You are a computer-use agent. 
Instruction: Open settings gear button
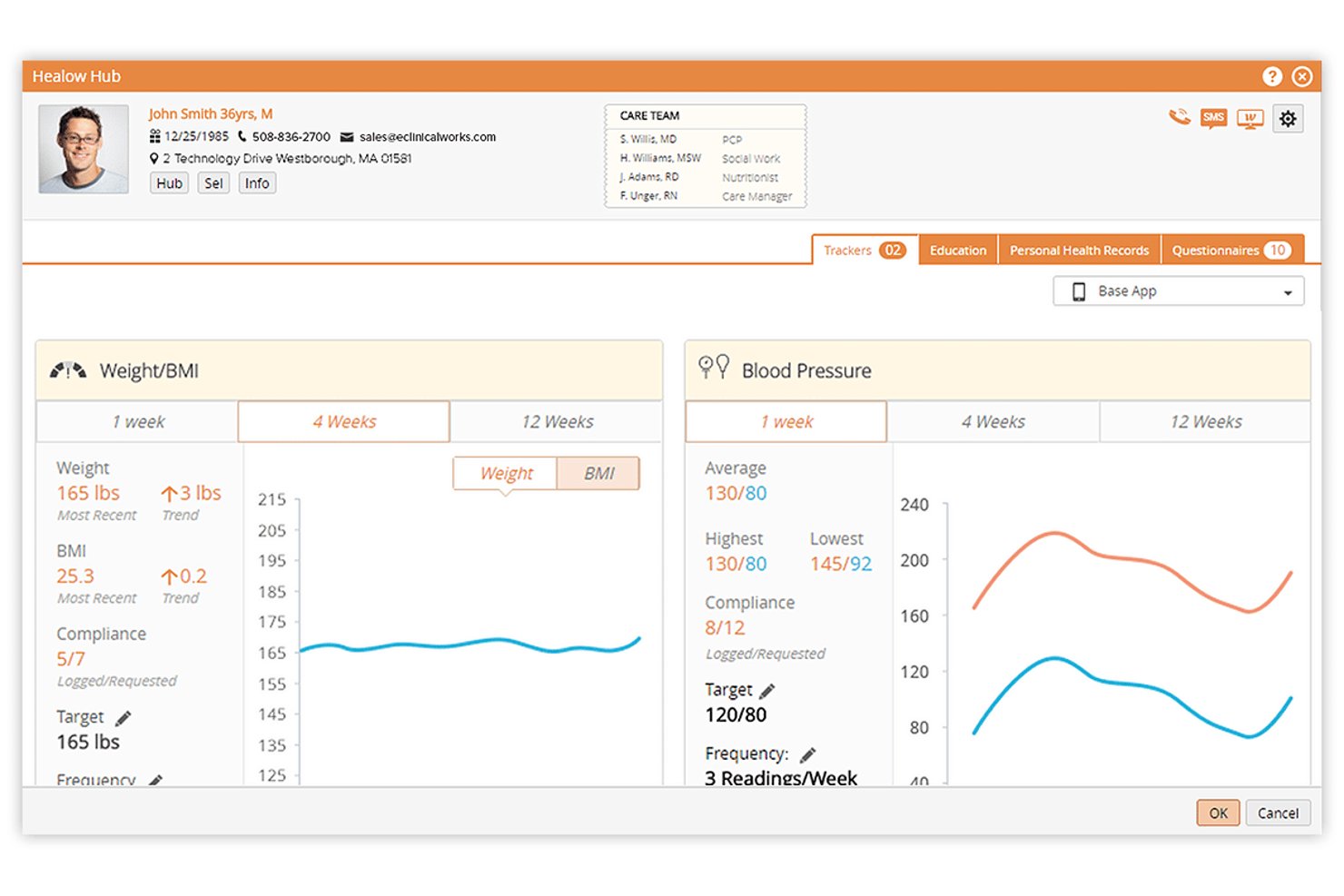point(1288,118)
